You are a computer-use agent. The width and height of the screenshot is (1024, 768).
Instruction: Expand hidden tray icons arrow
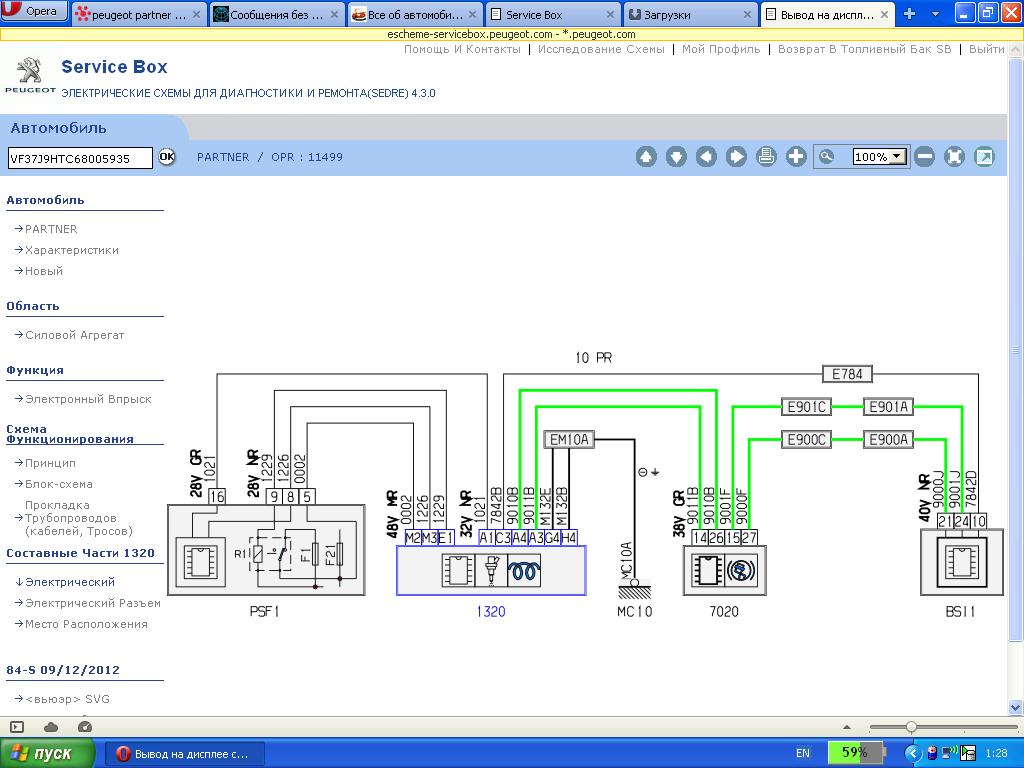click(x=912, y=753)
